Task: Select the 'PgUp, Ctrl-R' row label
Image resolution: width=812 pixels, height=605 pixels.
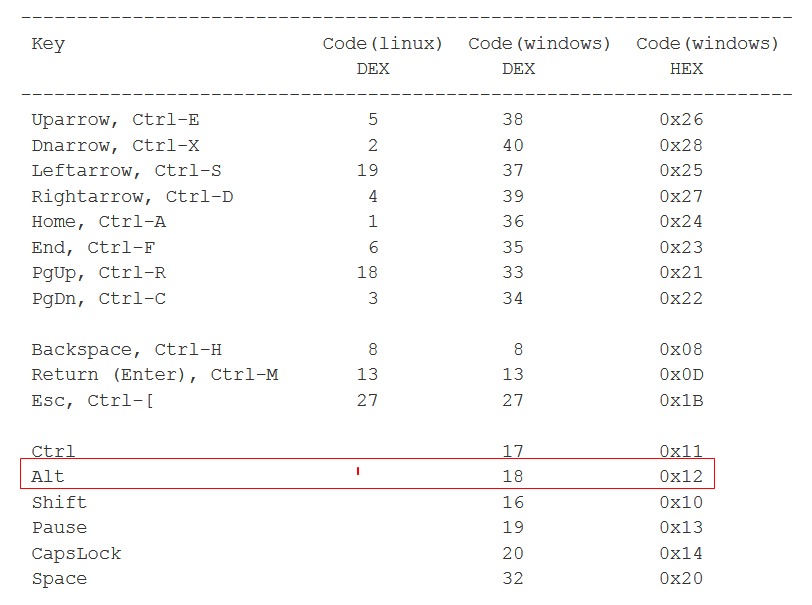Action: click(98, 273)
